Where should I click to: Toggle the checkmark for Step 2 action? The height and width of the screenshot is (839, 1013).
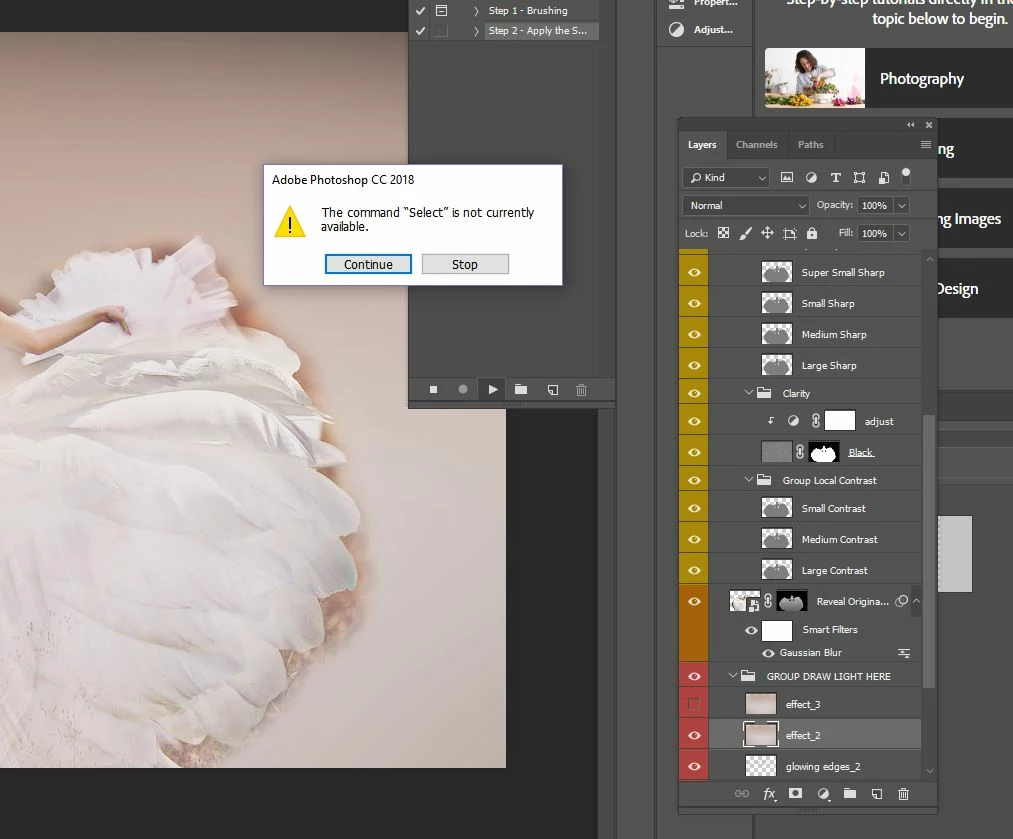click(x=421, y=31)
